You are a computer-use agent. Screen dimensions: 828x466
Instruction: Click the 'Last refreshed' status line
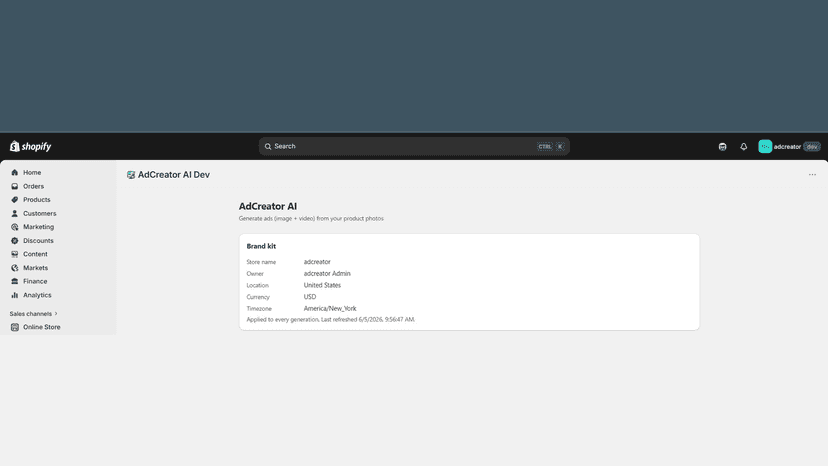[331, 320]
